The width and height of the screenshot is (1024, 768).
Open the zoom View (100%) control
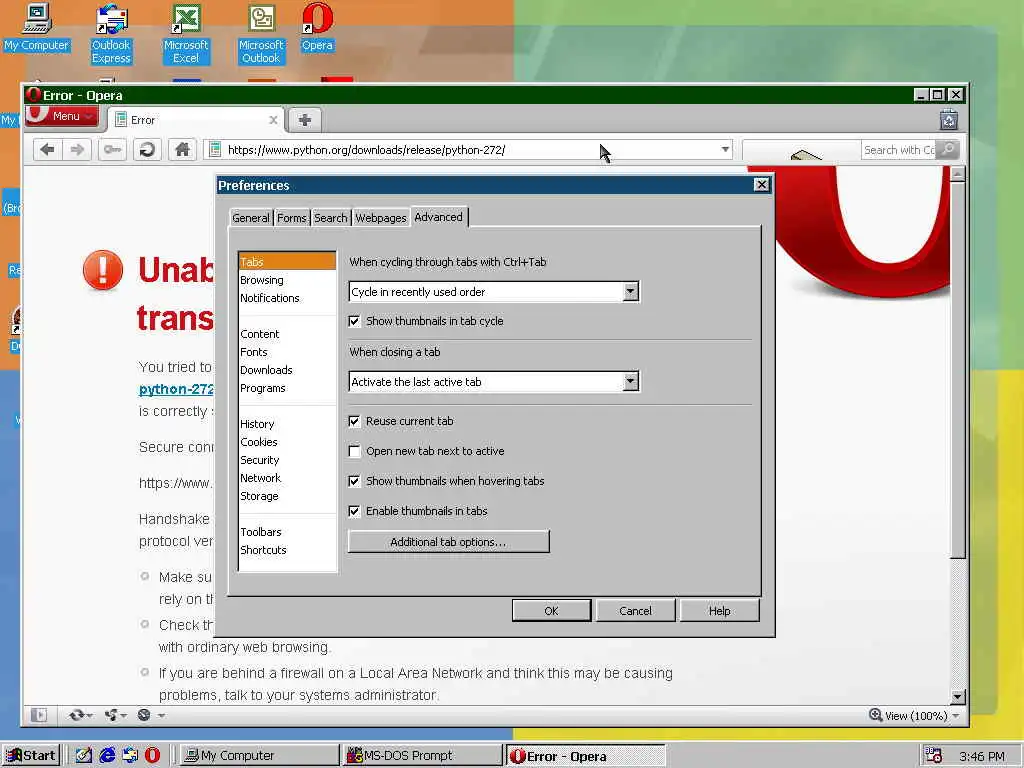[914, 716]
